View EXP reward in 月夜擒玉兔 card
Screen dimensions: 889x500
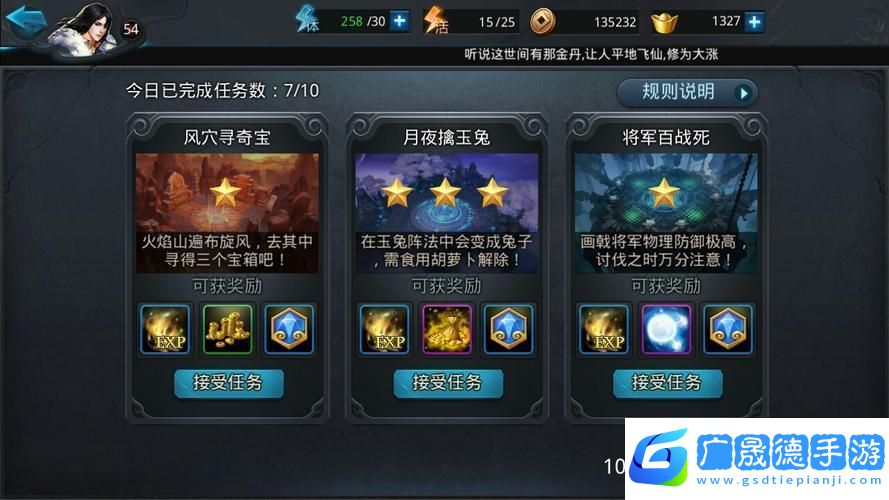384,329
